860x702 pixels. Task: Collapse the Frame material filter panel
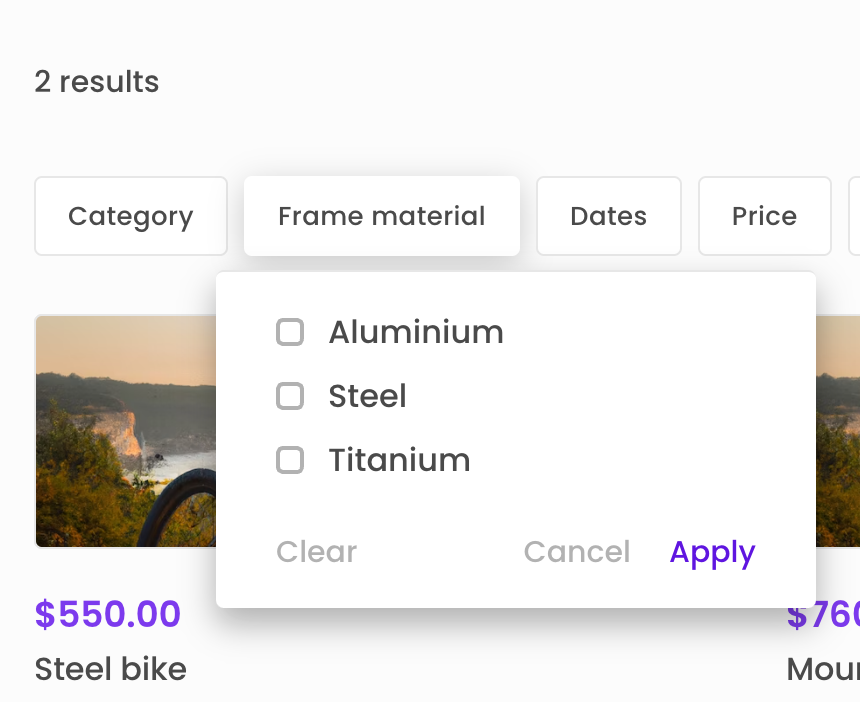[x=381, y=216]
